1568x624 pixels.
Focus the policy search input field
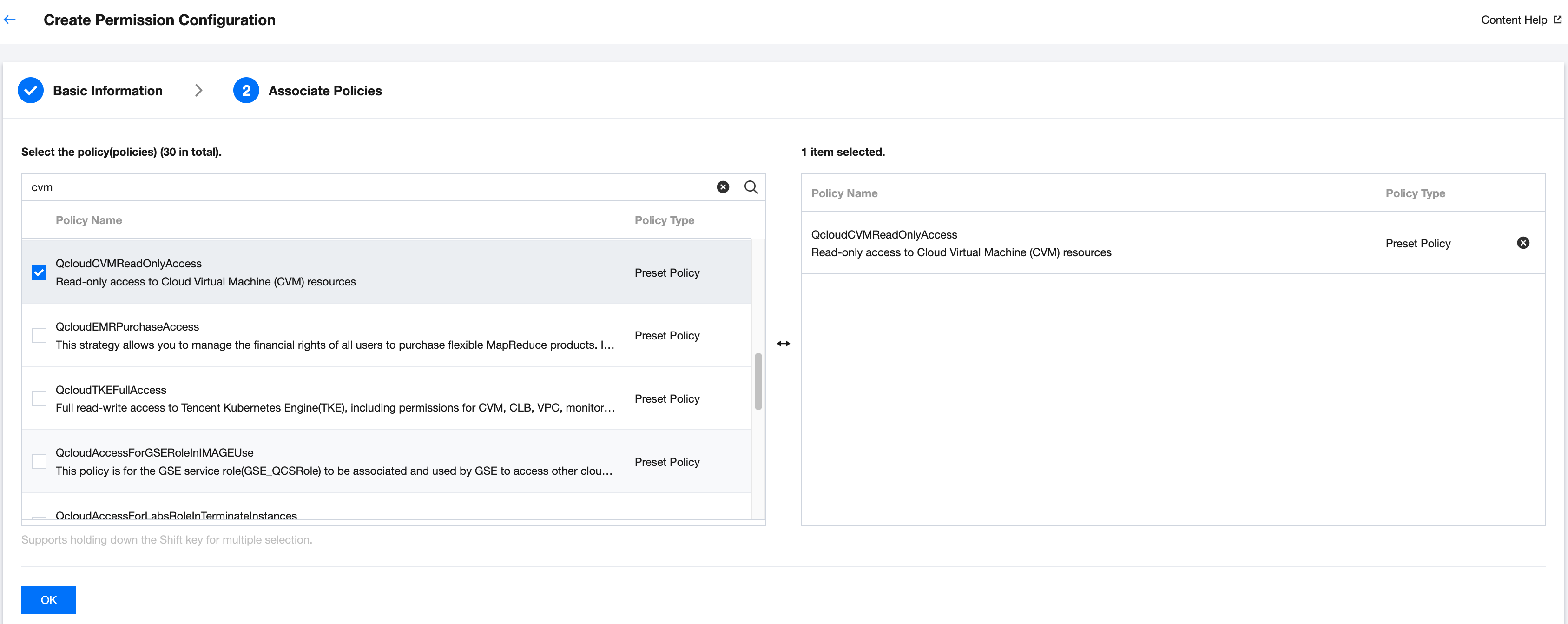point(365,187)
